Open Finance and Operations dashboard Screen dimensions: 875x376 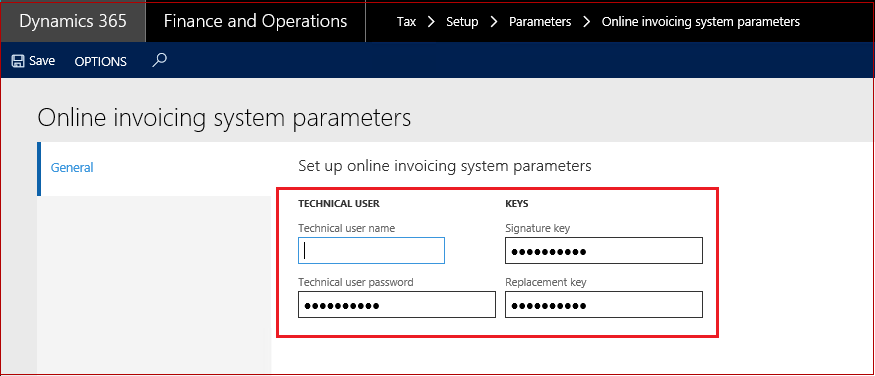(256, 21)
